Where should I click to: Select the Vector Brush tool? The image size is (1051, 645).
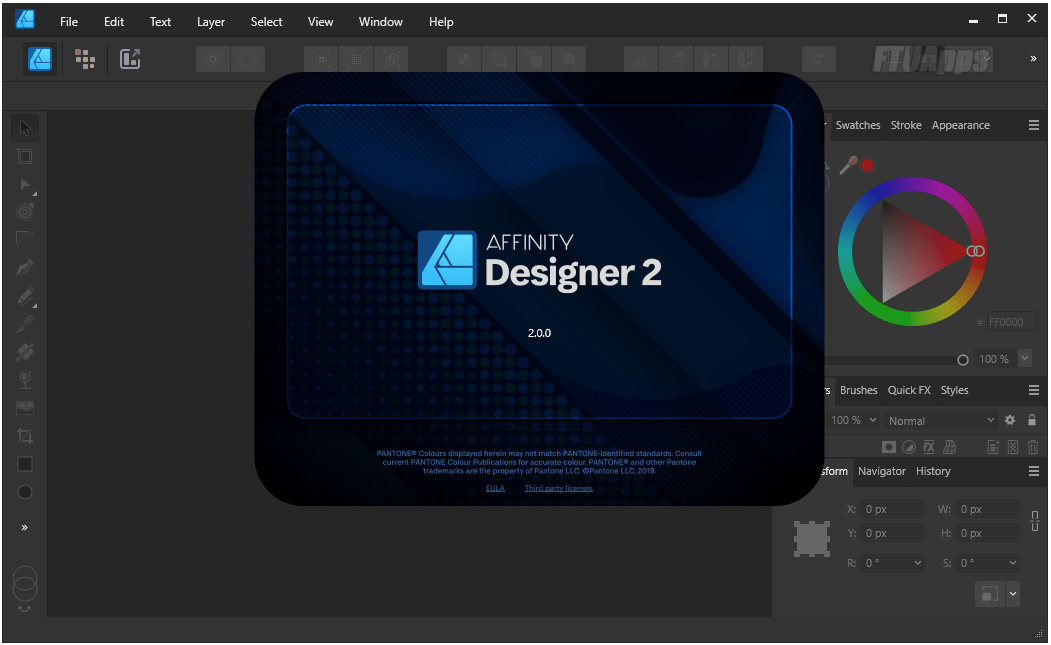click(x=25, y=324)
